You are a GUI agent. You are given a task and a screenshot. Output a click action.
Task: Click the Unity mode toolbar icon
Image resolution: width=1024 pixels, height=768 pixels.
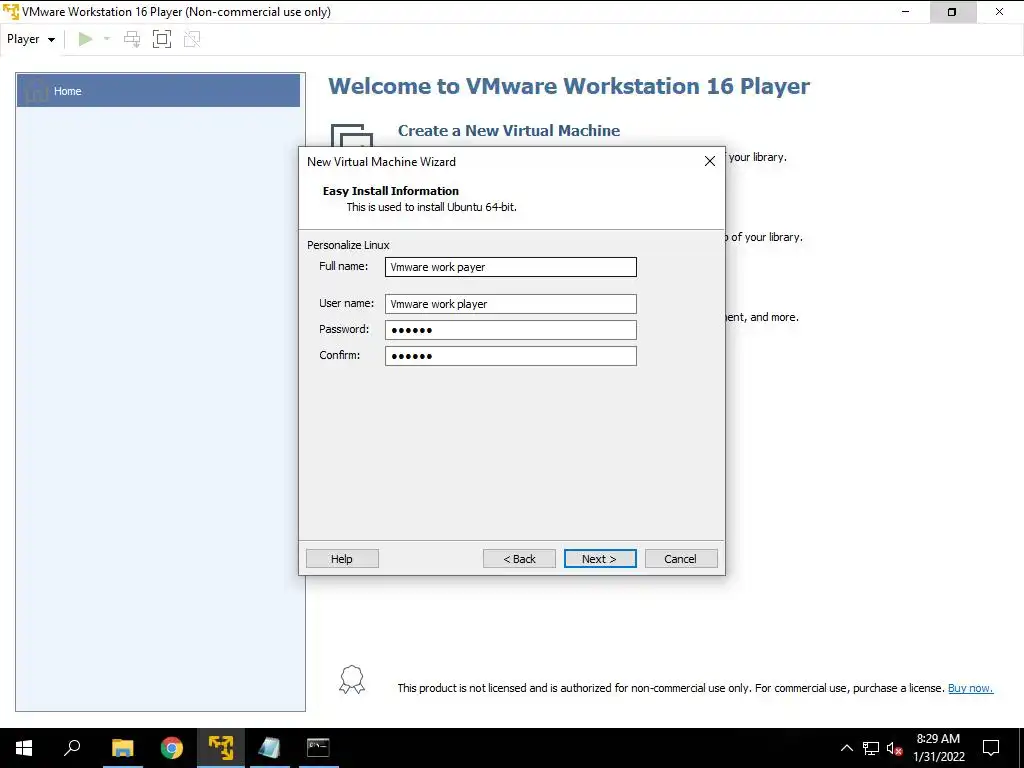click(192, 39)
